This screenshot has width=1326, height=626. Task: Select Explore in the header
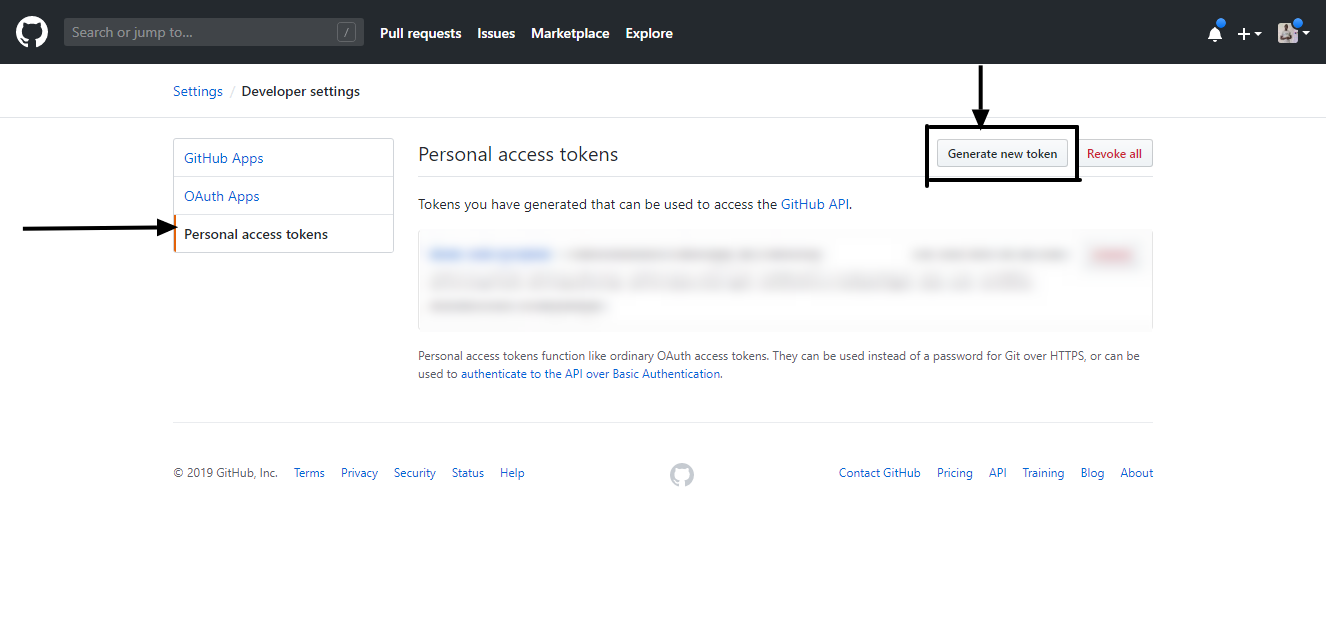pyautogui.click(x=649, y=33)
